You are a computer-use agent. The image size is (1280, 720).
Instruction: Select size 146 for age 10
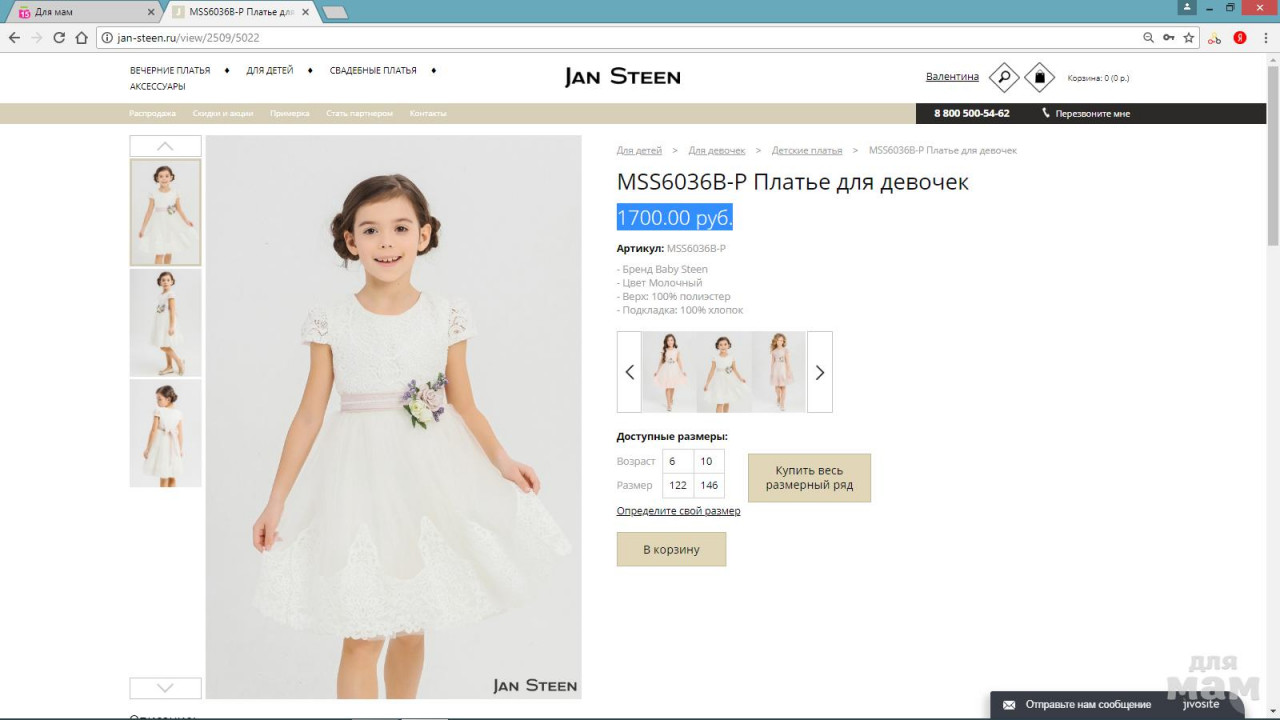(708, 485)
